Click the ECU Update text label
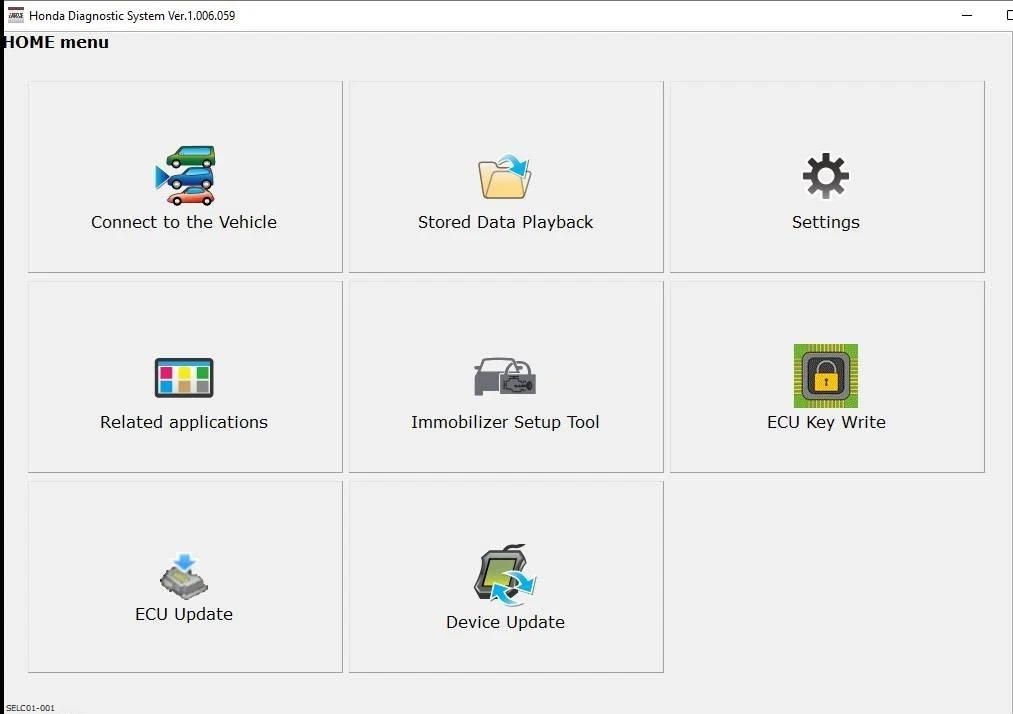The image size is (1013, 714). pyautogui.click(x=184, y=614)
